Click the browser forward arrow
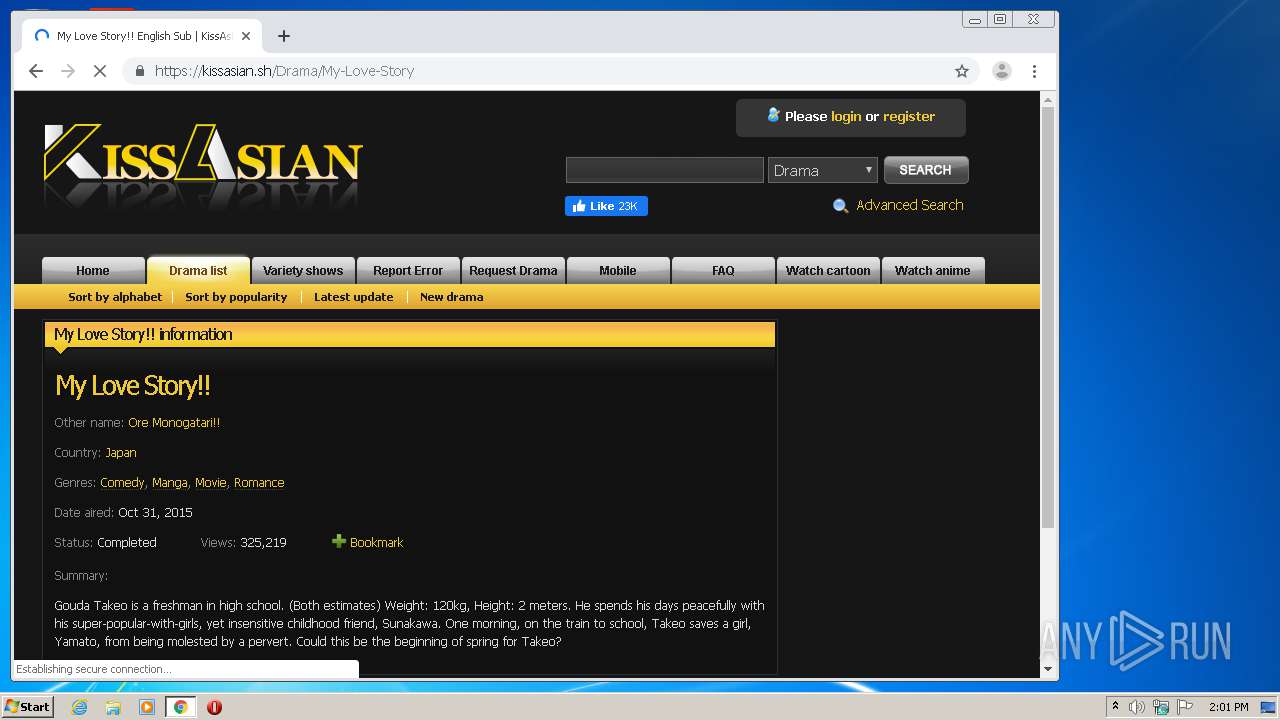 (68, 71)
